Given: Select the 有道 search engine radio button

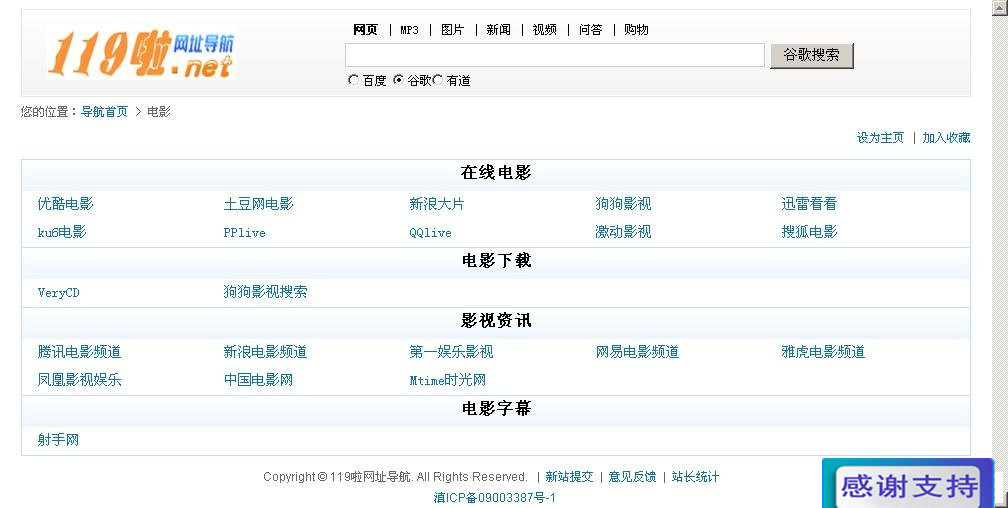Looking at the screenshot, I should [438, 80].
